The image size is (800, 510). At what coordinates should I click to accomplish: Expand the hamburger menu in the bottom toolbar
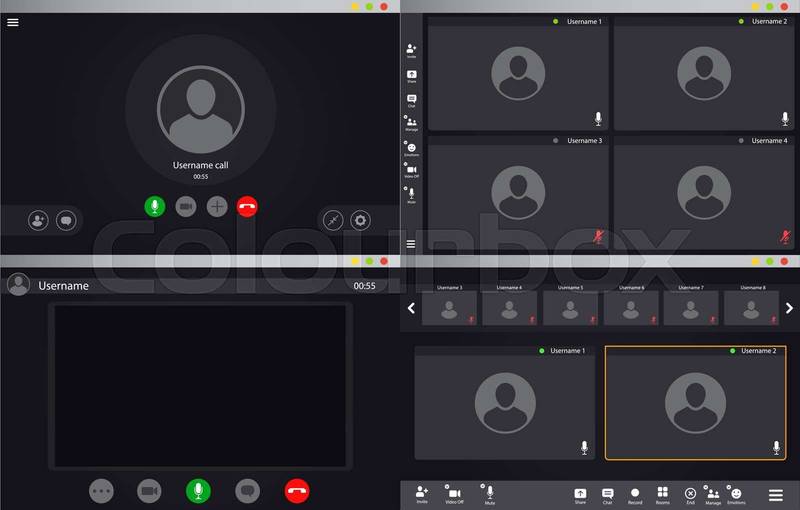(x=775, y=494)
